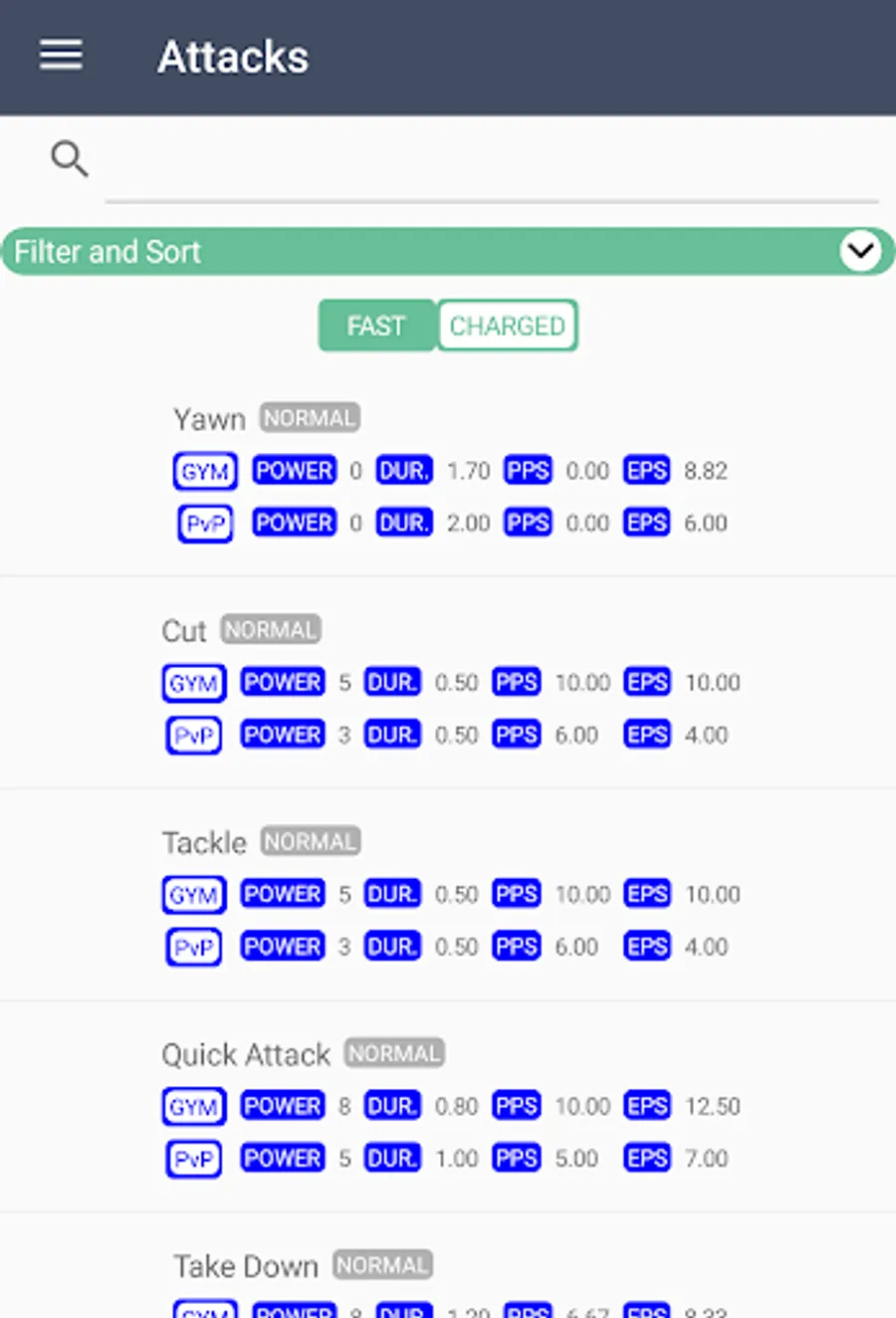Select the Tackle attack name
The height and width of the screenshot is (1318, 896).
point(204,843)
